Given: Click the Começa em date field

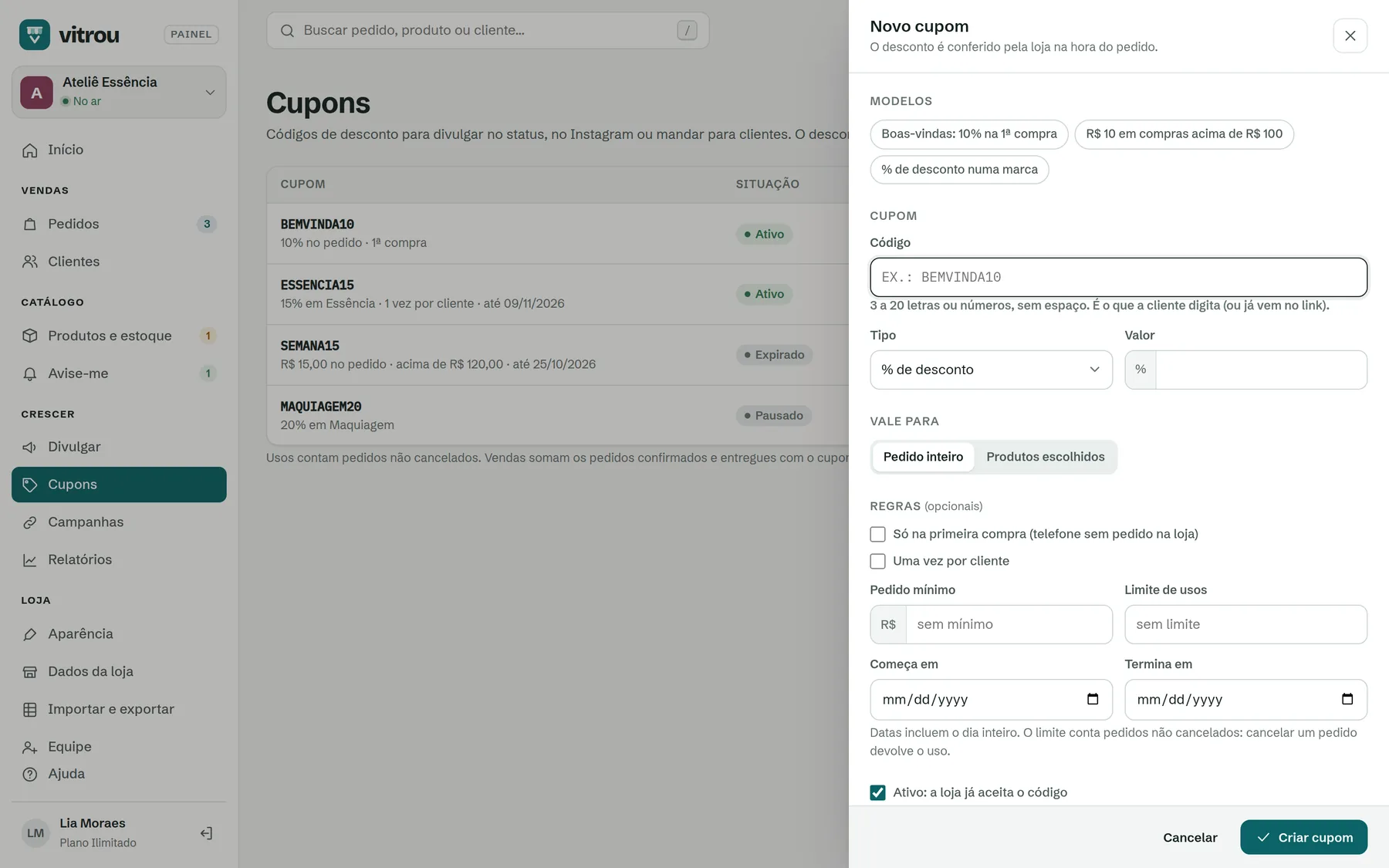Looking at the screenshot, I should click(991, 699).
